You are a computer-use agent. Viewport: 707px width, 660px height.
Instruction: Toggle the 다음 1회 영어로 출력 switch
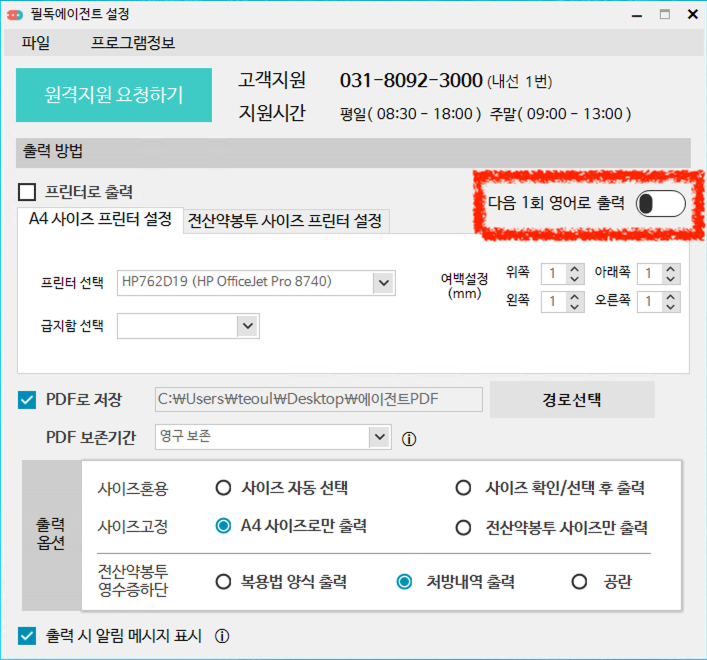click(661, 204)
